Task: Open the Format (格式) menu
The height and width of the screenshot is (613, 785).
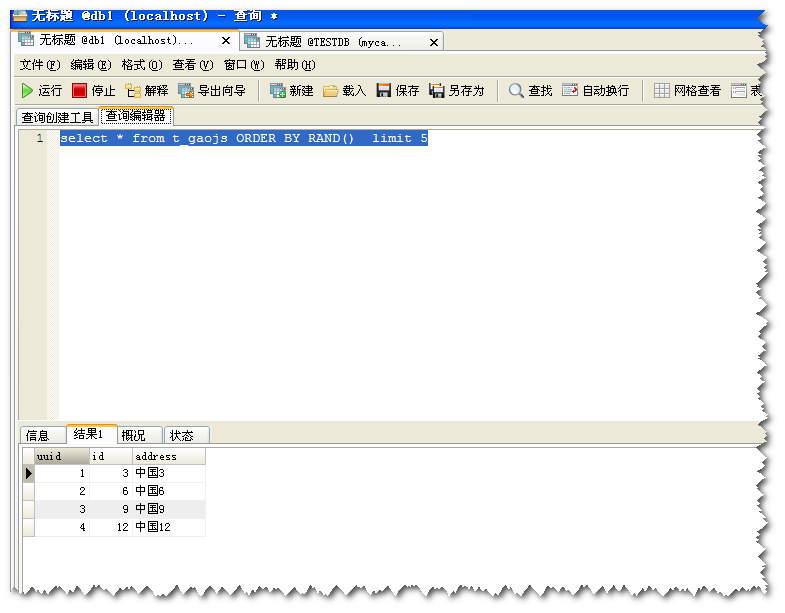Action: pyautogui.click(x=142, y=65)
